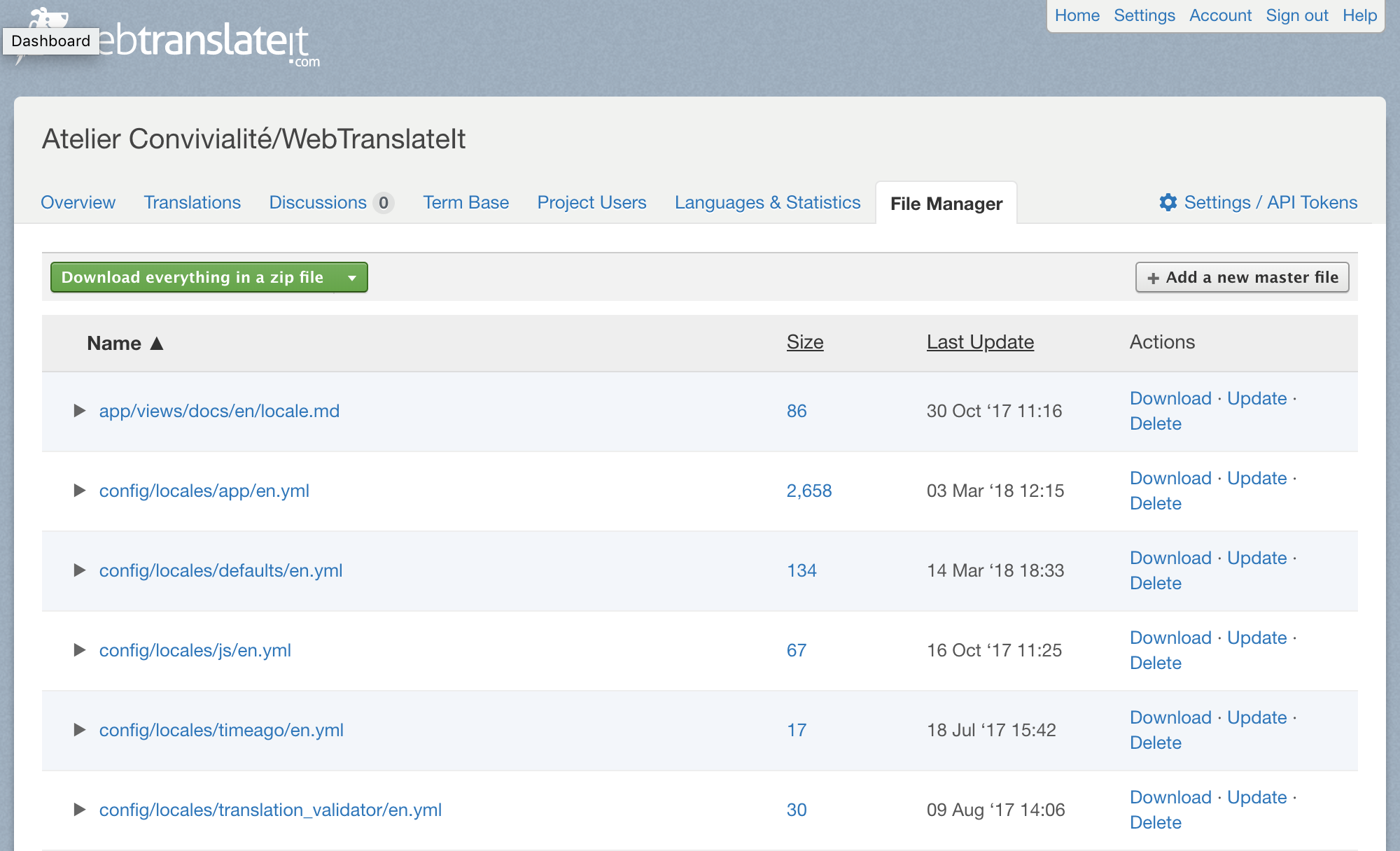Delete the app/views/docs/en/locale.md file

pyautogui.click(x=1156, y=423)
